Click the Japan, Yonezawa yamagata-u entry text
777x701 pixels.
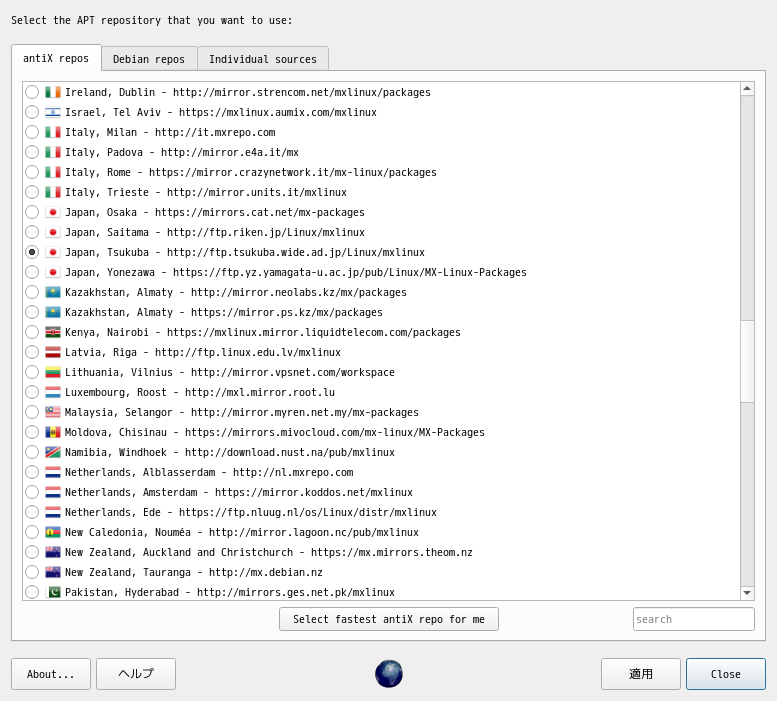(295, 272)
